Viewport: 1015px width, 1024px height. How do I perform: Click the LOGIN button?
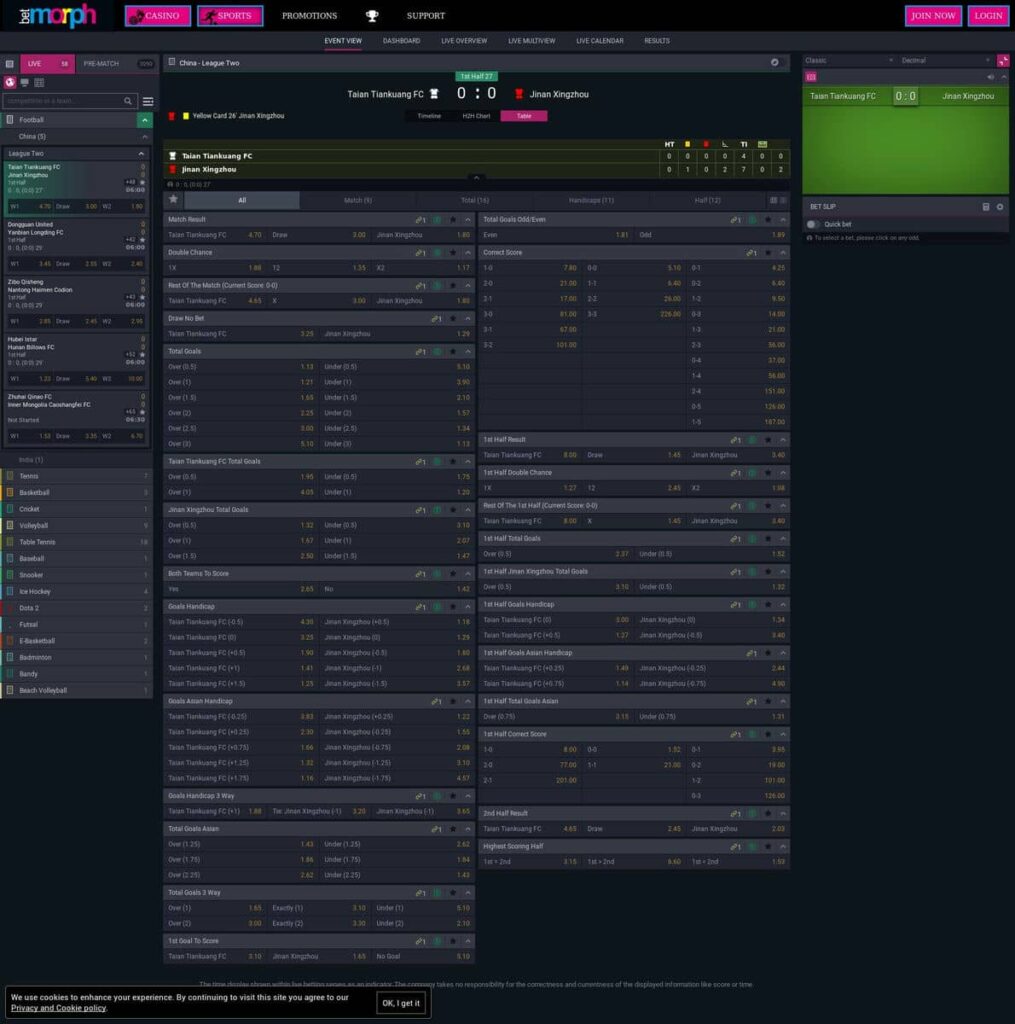988,16
